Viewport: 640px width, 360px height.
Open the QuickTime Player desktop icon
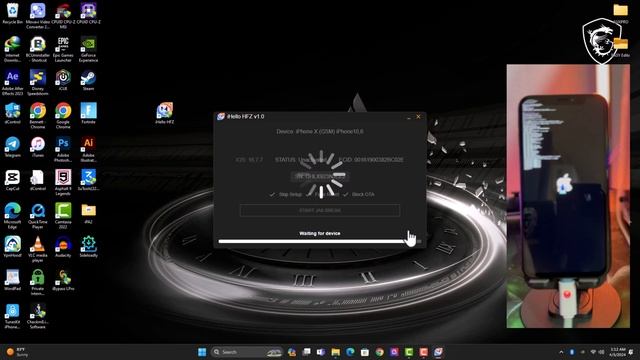point(38,216)
